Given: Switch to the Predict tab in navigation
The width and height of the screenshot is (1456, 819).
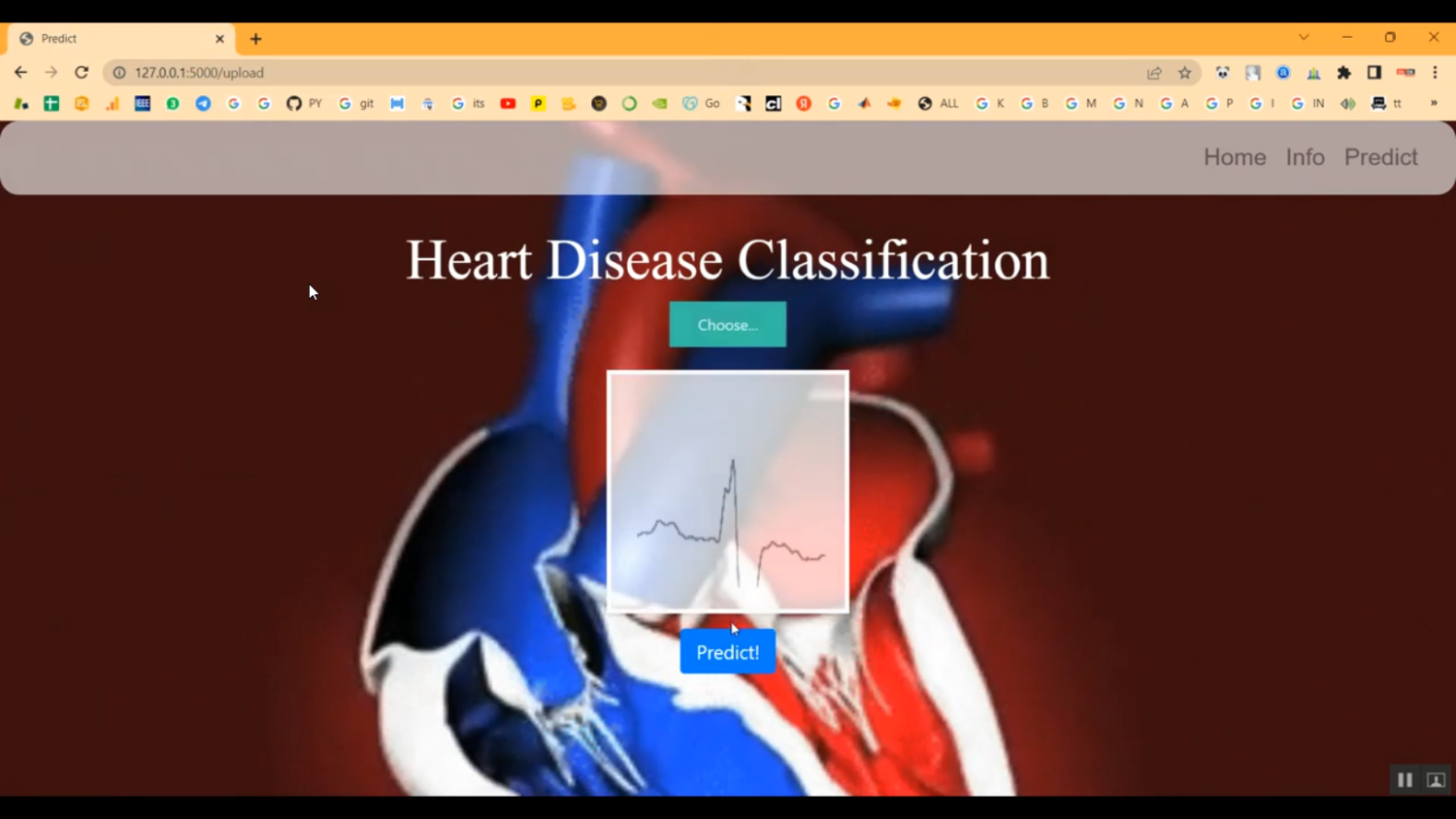Looking at the screenshot, I should [1380, 156].
